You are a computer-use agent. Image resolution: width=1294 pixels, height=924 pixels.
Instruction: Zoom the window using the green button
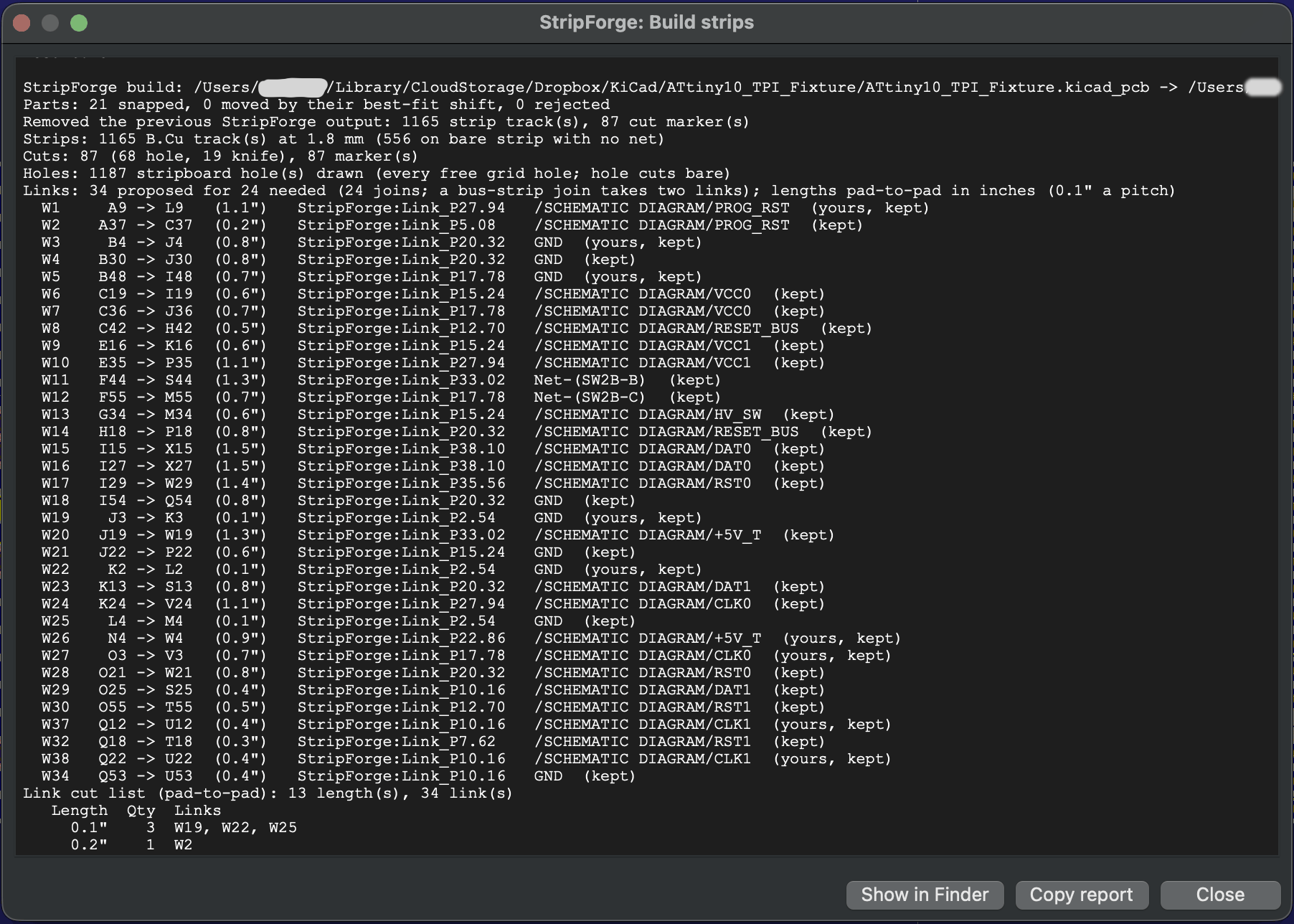click(79, 23)
